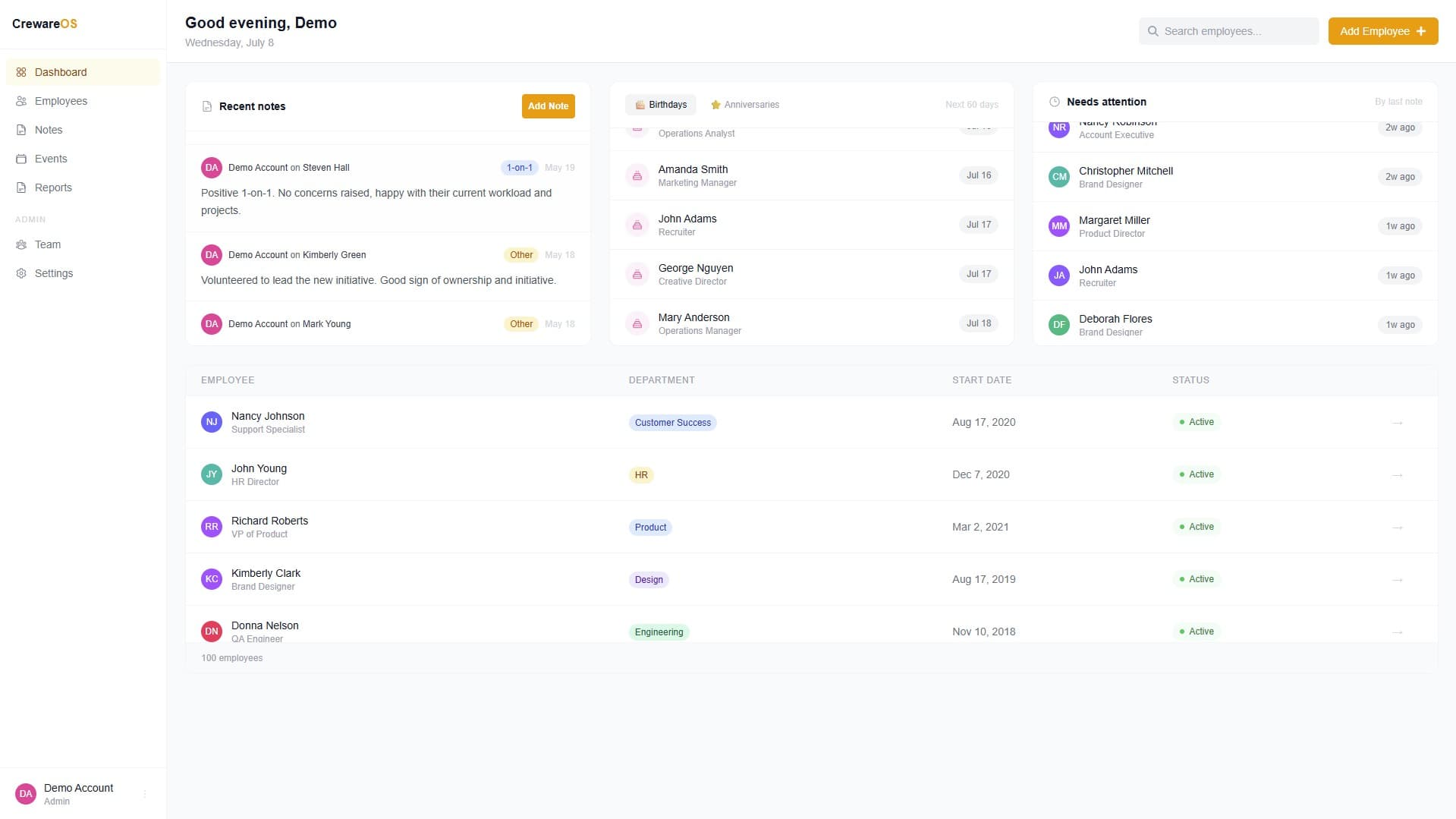The image size is (1456, 819).
Task: Click the Add Employee button
Action: coord(1382,31)
